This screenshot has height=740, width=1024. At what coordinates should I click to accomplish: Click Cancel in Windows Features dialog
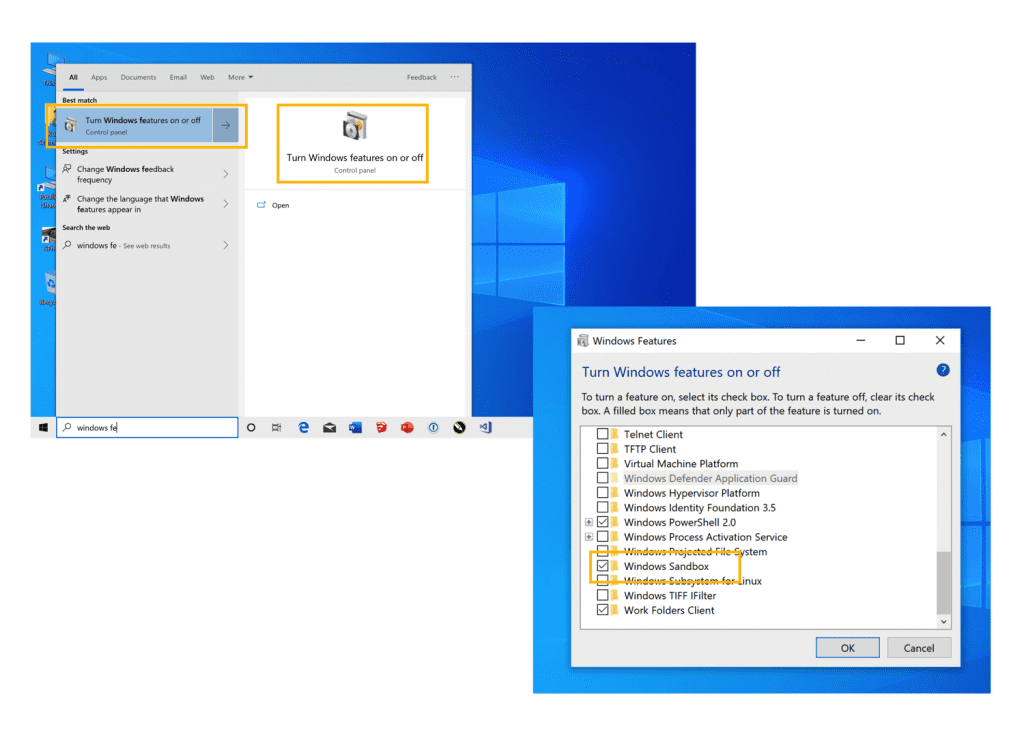[x=918, y=648]
